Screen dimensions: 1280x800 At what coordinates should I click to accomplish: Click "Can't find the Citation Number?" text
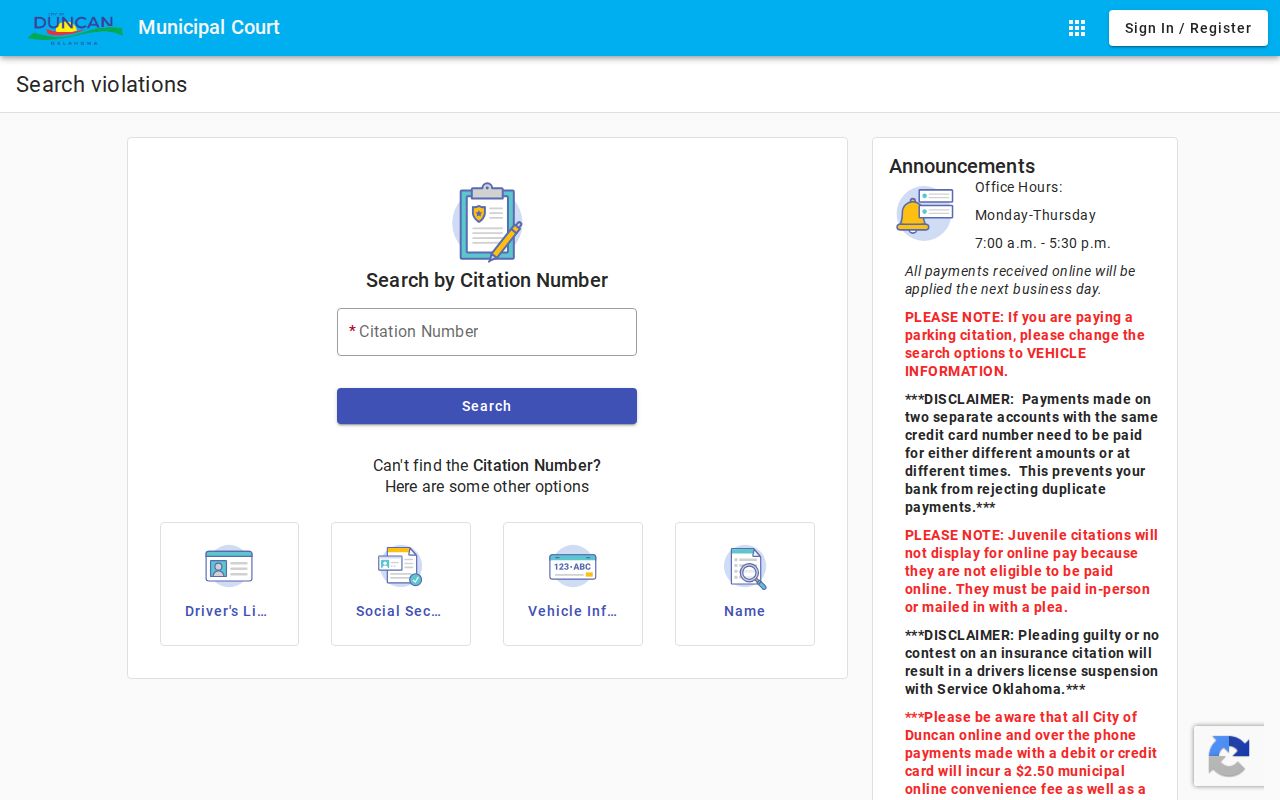point(487,465)
